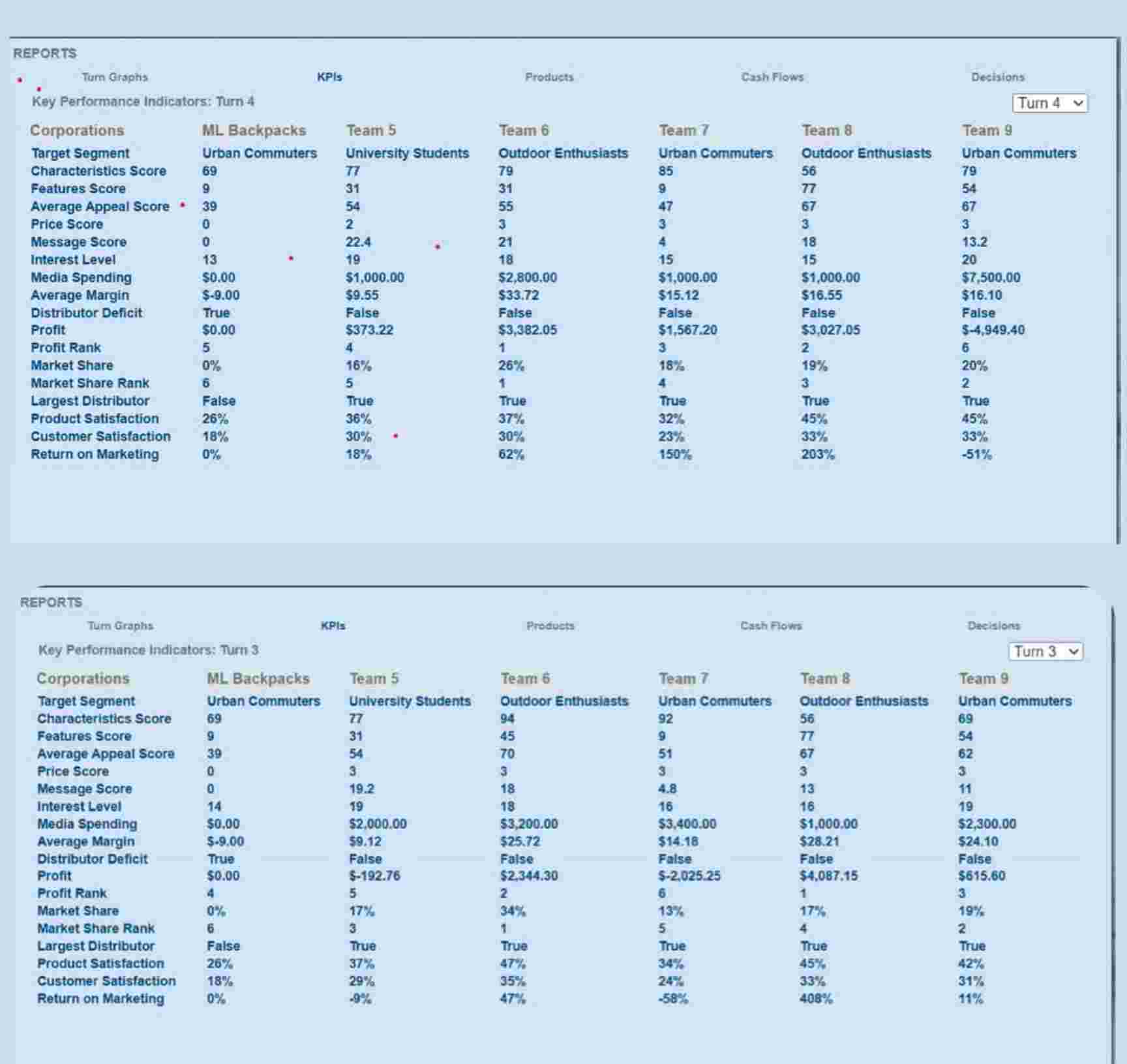This screenshot has width=1127, height=1064.
Task: Select Team 7 average margin $15.12
Action: pyautogui.click(x=678, y=295)
